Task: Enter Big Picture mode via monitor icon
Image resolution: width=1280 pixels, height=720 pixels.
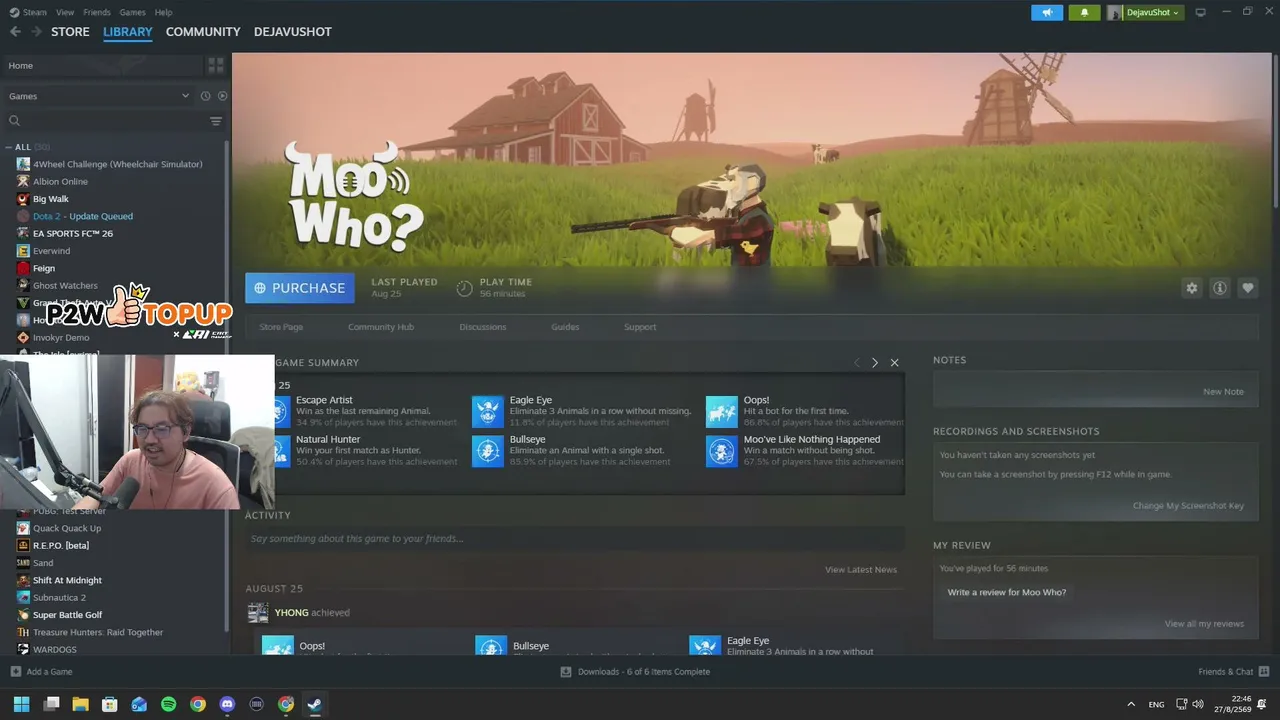Action: click(x=1200, y=12)
